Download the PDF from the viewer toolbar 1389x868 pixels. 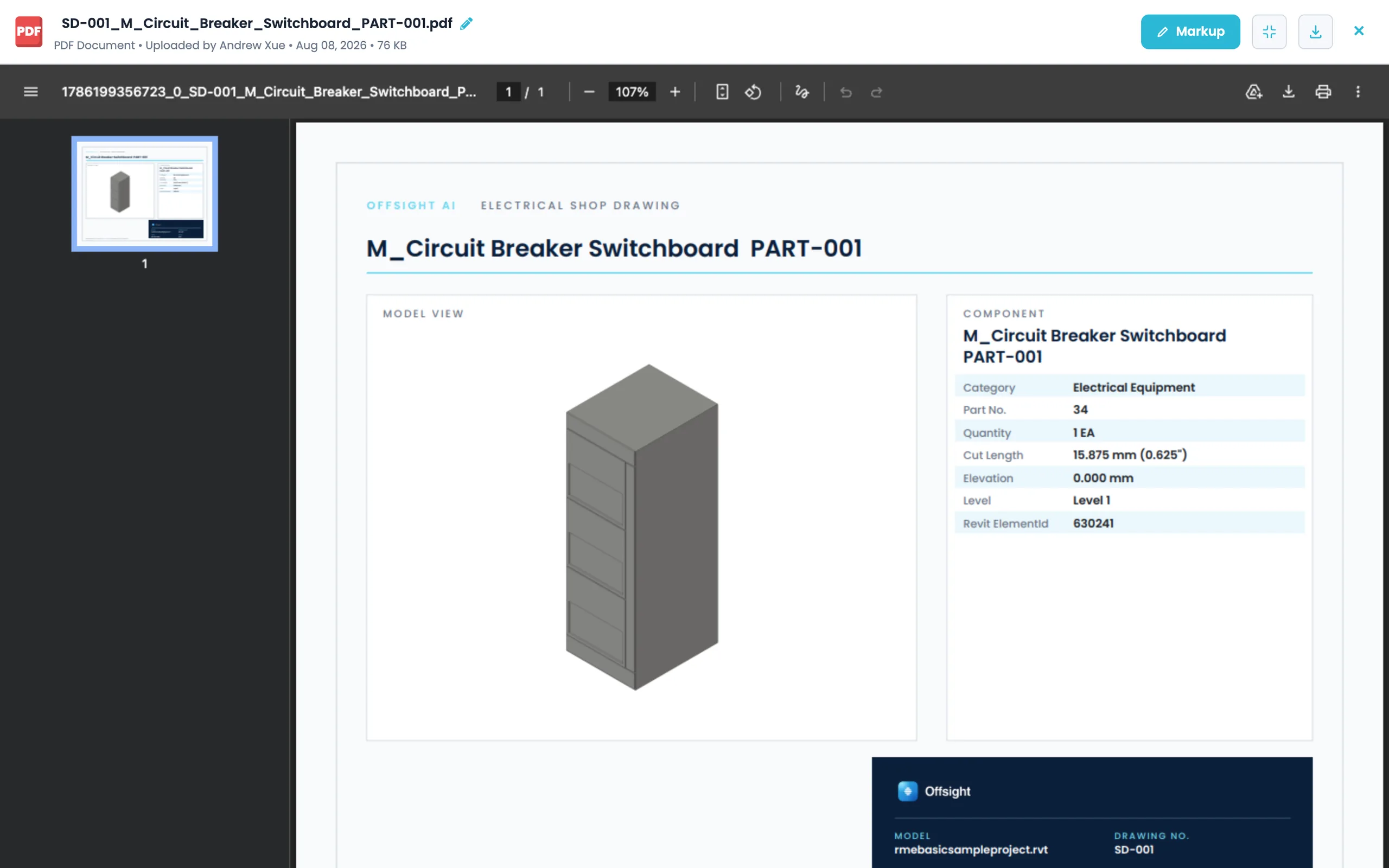pos(1289,92)
